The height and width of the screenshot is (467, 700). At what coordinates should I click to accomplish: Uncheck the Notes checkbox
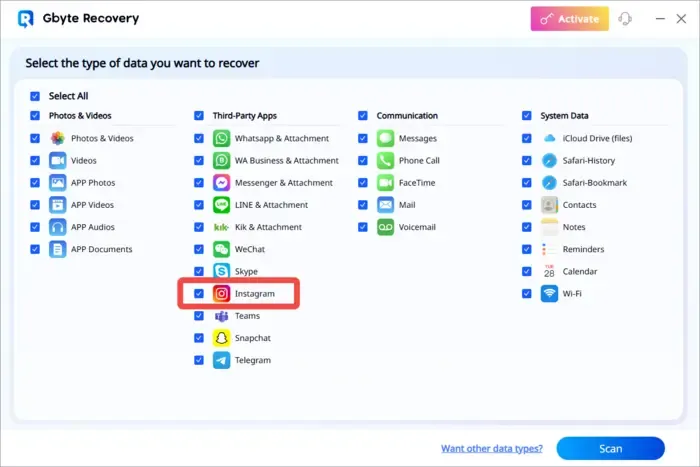(527, 227)
